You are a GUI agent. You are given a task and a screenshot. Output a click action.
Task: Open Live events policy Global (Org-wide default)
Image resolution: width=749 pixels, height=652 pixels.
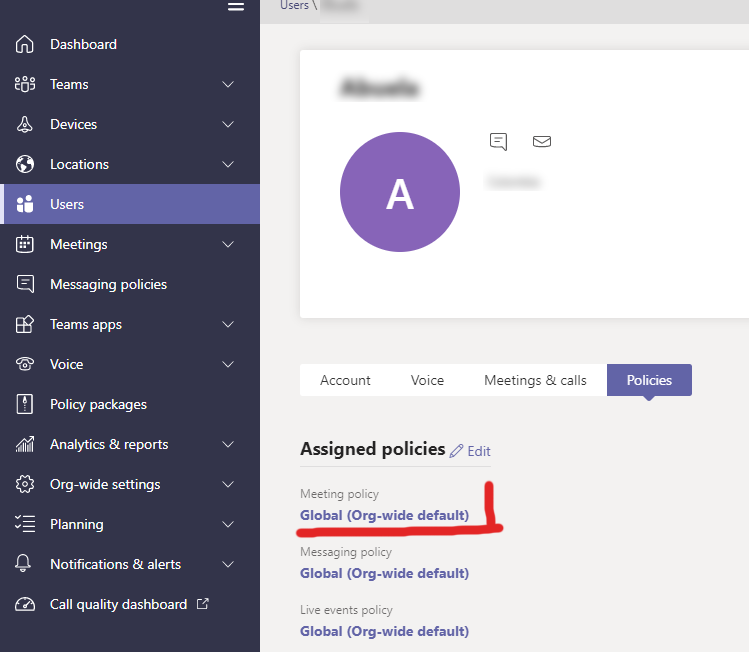(x=384, y=631)
